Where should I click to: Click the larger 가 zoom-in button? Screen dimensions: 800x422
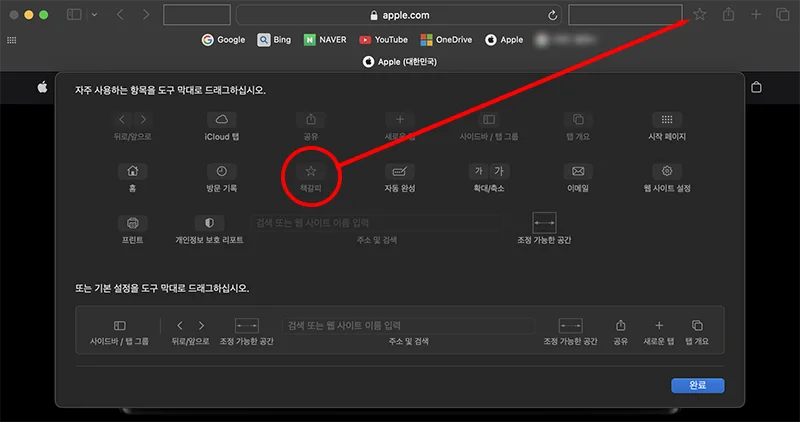(x=499, y=171)
